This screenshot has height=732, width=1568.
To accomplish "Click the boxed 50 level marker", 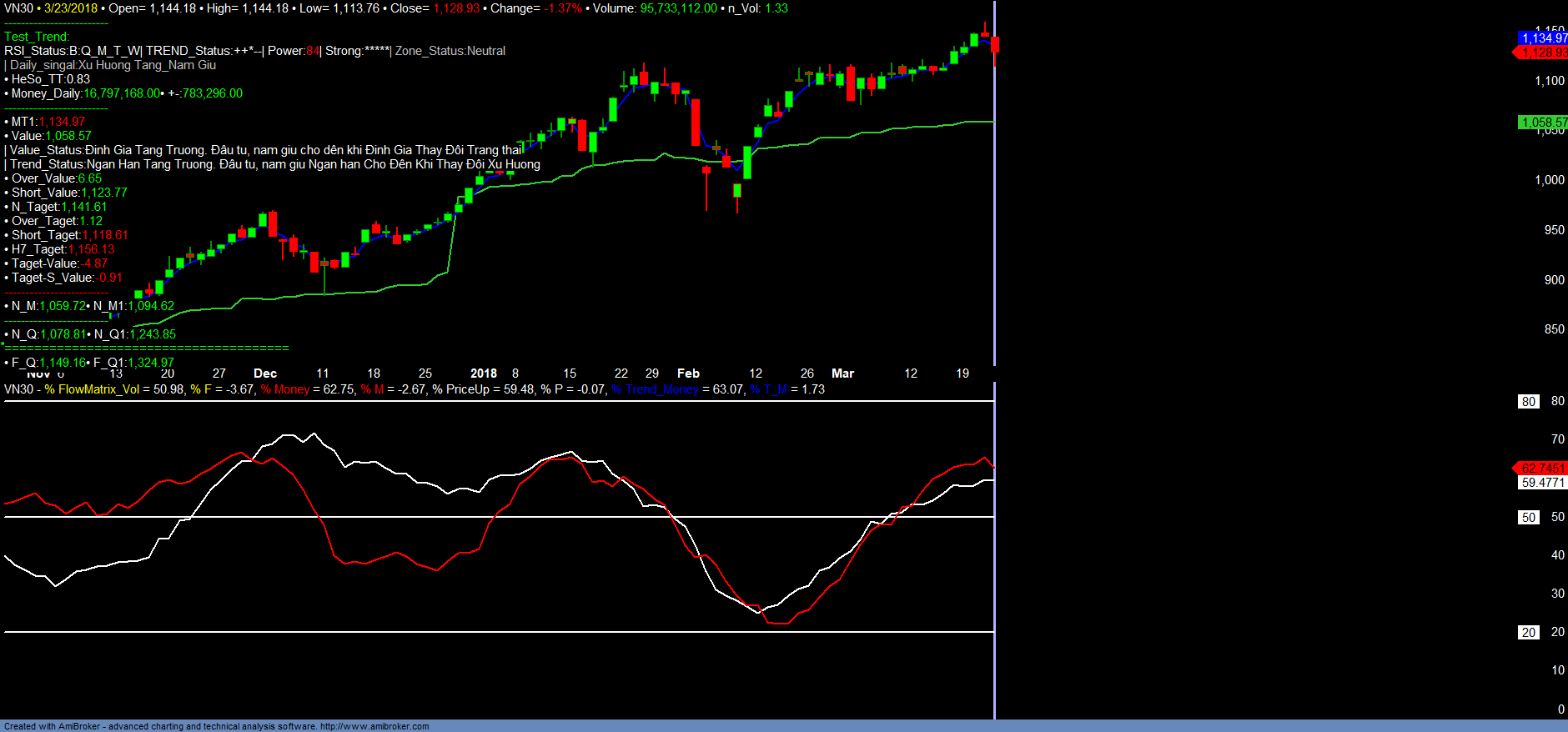I will pyautogui.click(x=1528, y=518).
